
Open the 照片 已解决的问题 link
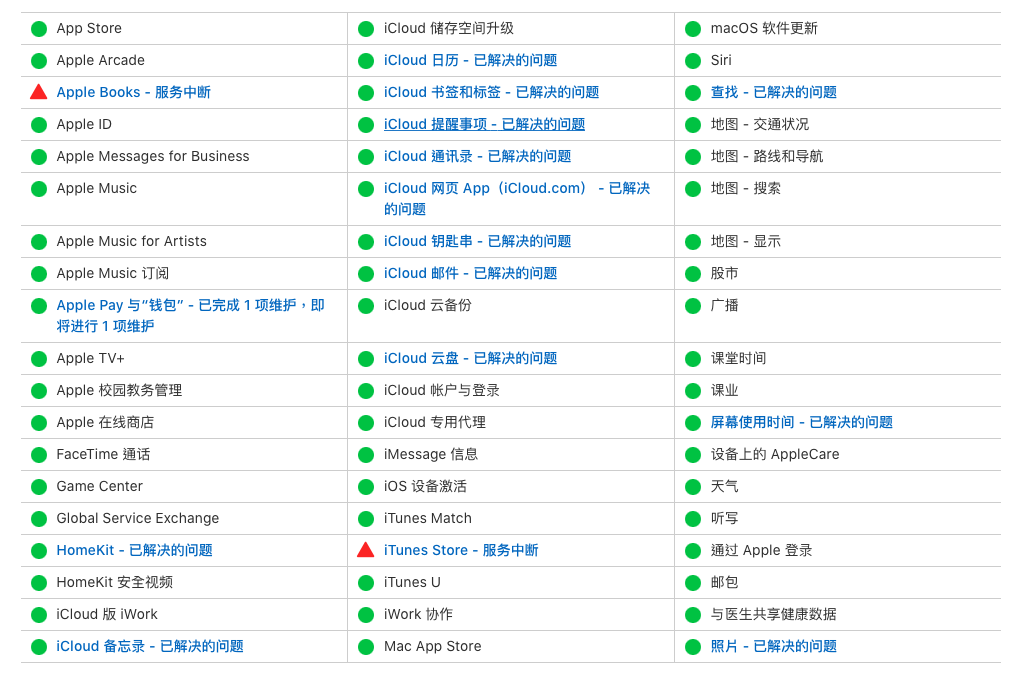pos(773,646)
